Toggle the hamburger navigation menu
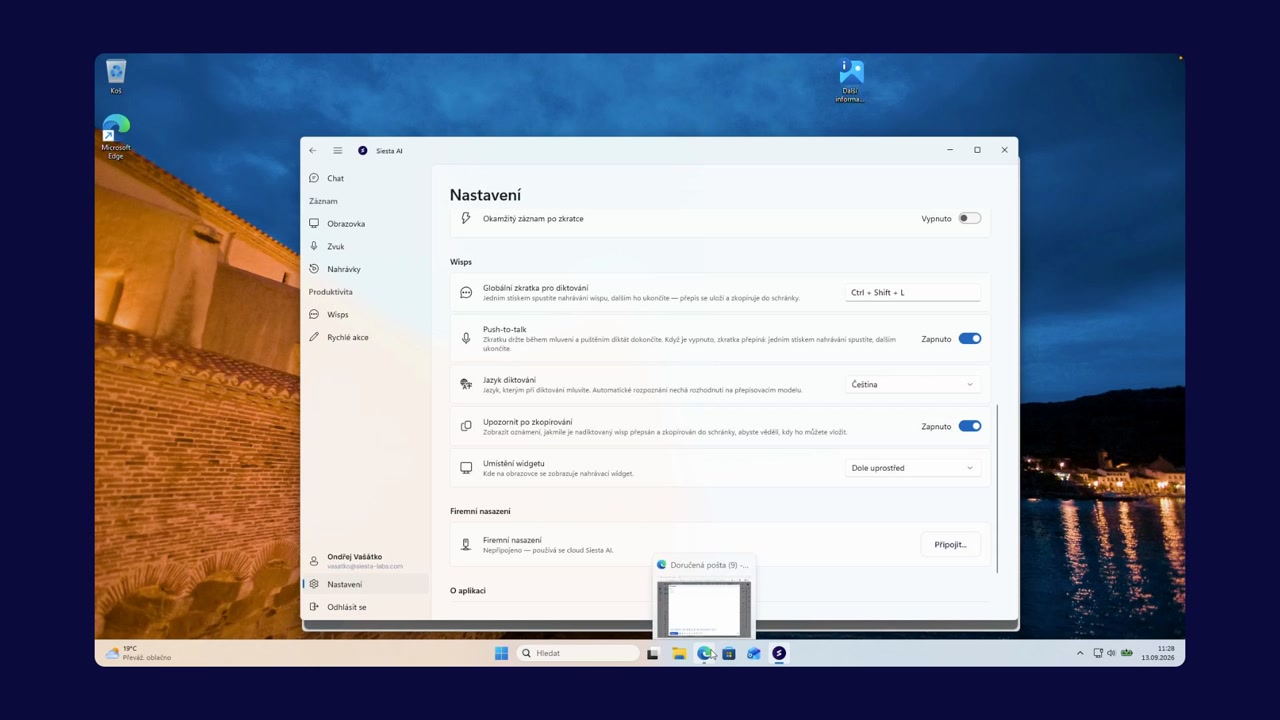Screen dimensions: 1280x720 [x=338, y=151]
